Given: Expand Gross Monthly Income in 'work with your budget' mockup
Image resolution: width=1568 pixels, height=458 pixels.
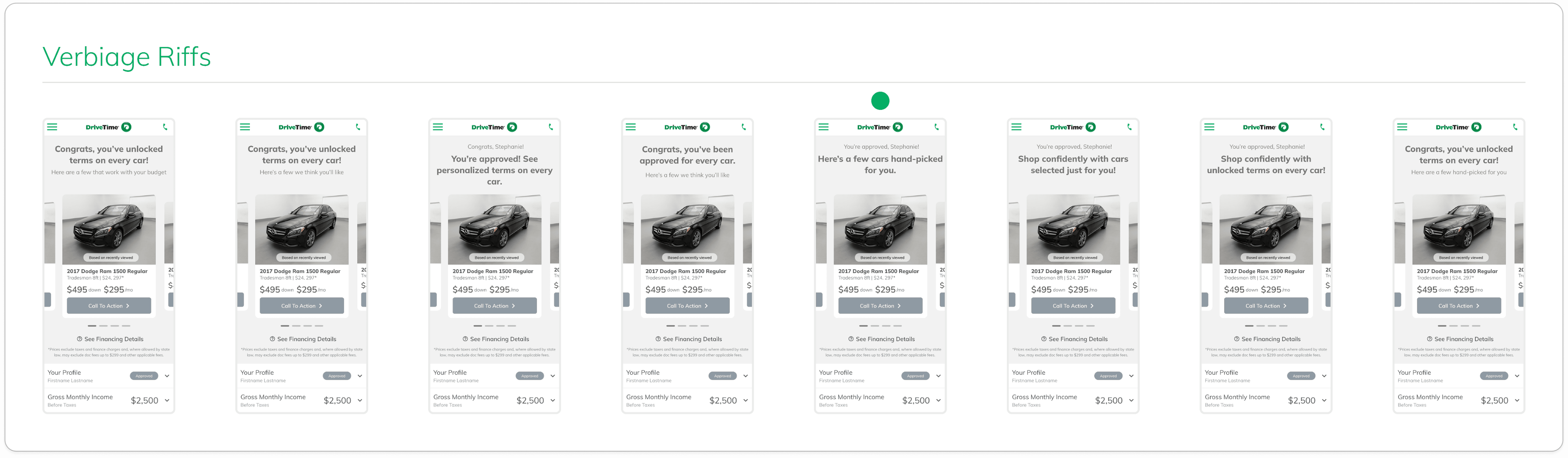Looking at the screenshot, I should 167,400.
